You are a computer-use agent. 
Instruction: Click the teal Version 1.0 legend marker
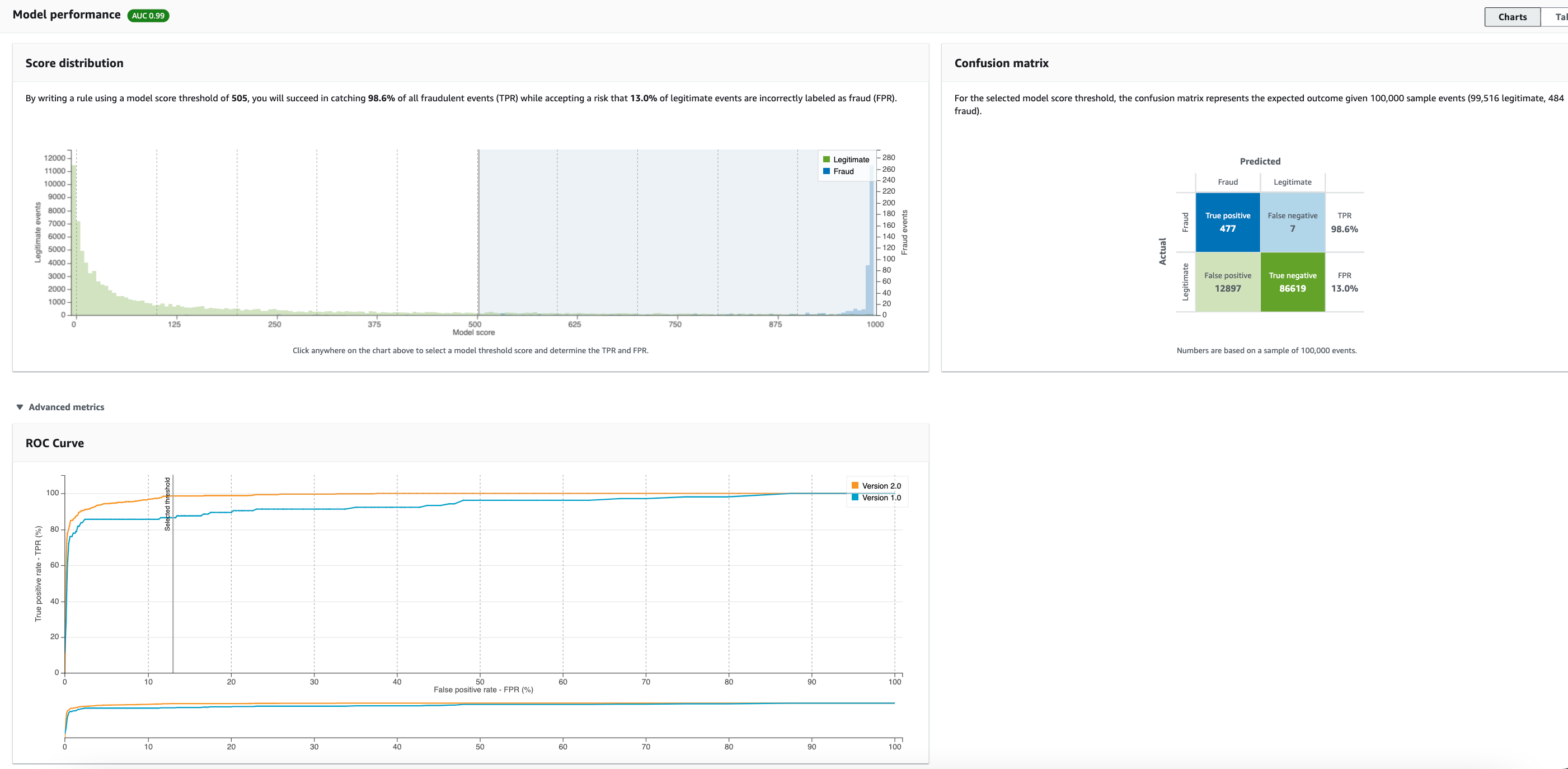click(x=855, y=498)
